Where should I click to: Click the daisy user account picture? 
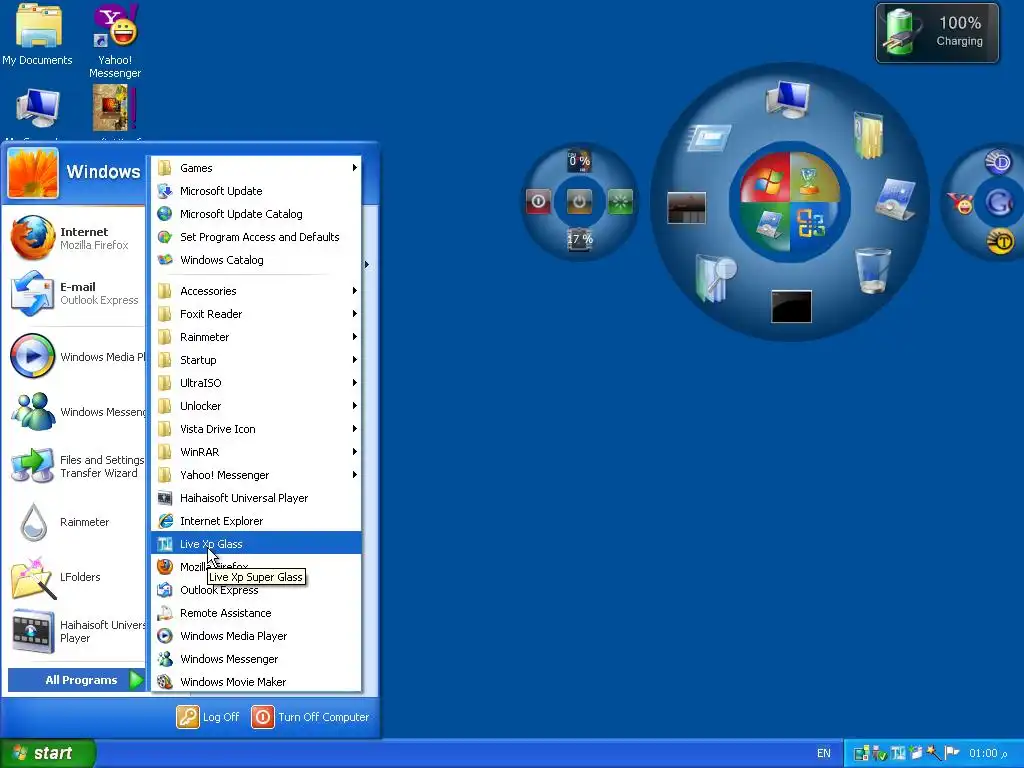[x=33, y=172]
